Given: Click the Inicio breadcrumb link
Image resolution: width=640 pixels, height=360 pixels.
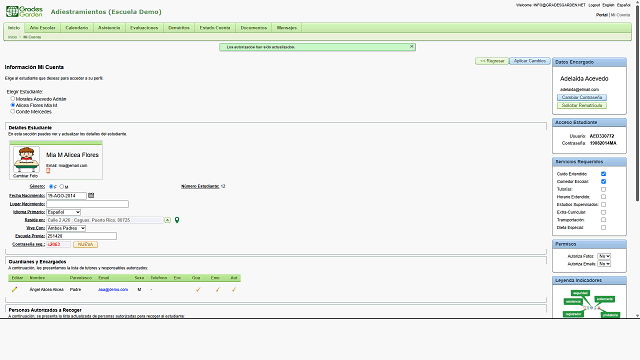Looking at the screenshot, I should coord(13,37).
